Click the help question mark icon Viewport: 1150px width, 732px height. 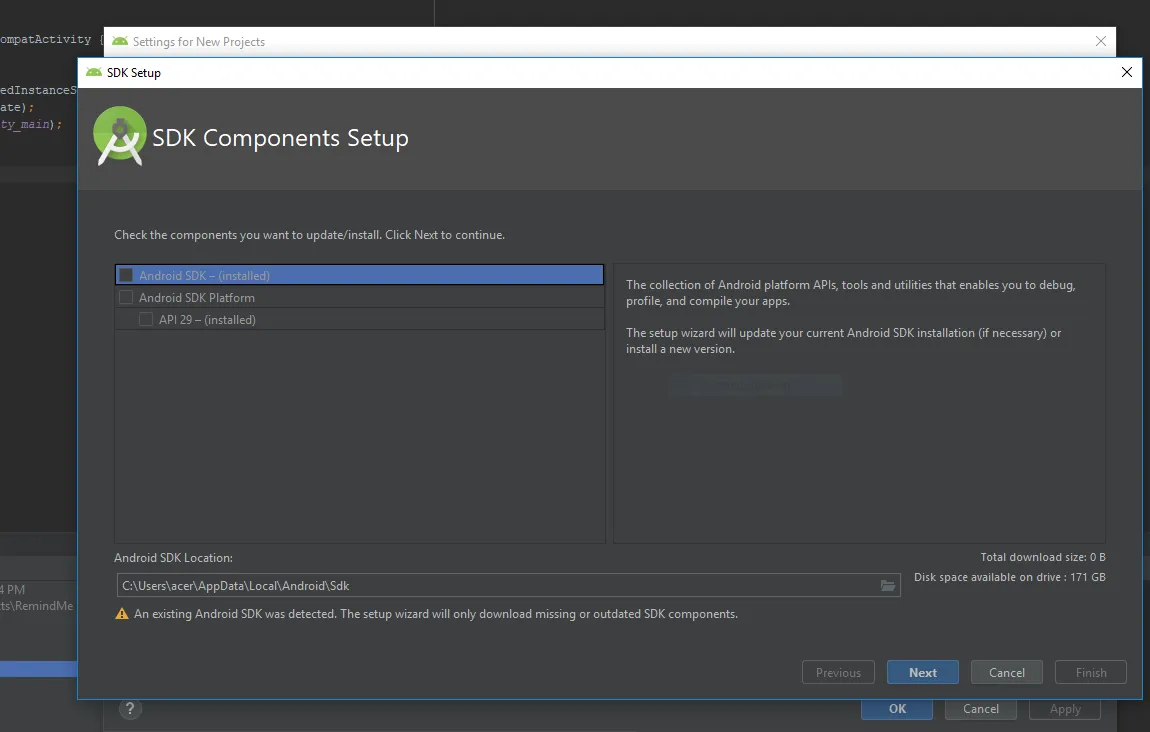point(129,709)
